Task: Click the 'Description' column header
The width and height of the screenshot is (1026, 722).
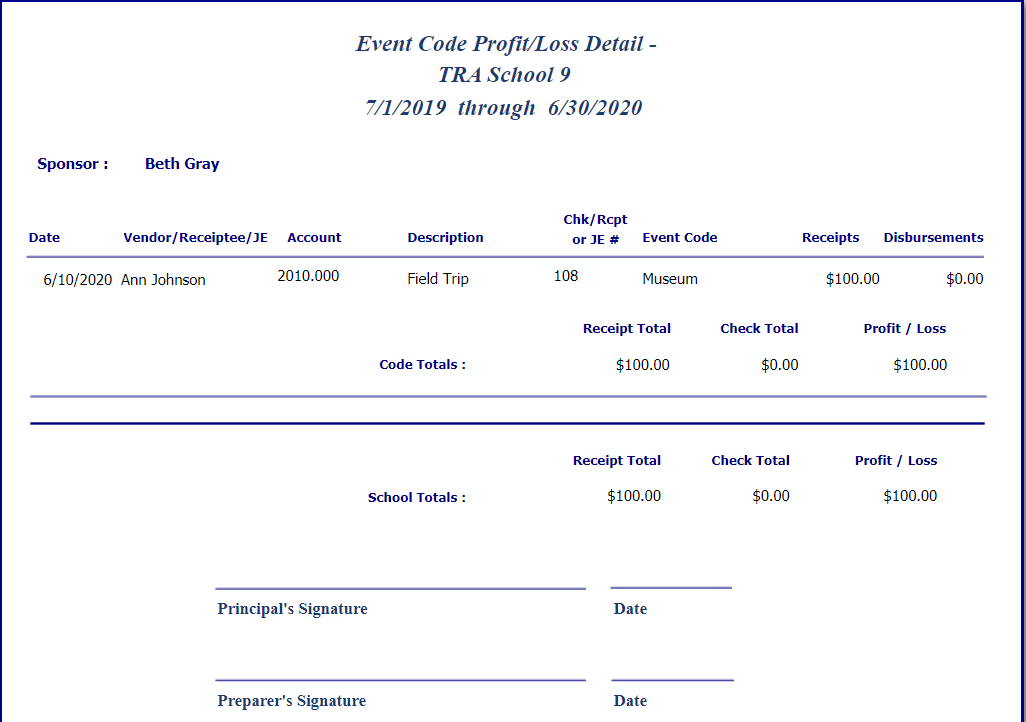Action: point(446,238)
